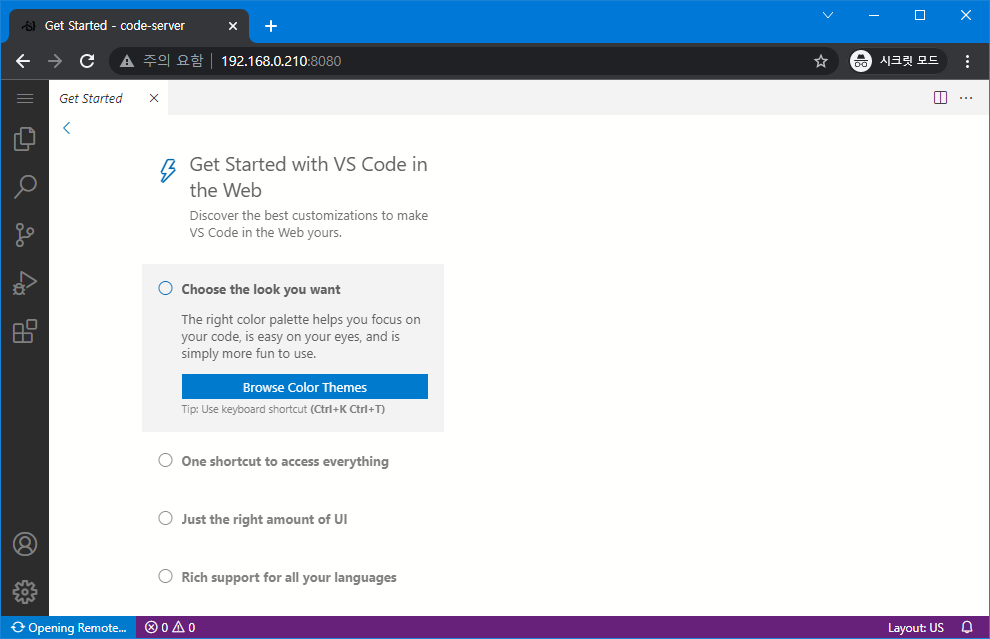Open the Source Control view
This screenshot has height=639, width=990.
[x=25, y=235]
